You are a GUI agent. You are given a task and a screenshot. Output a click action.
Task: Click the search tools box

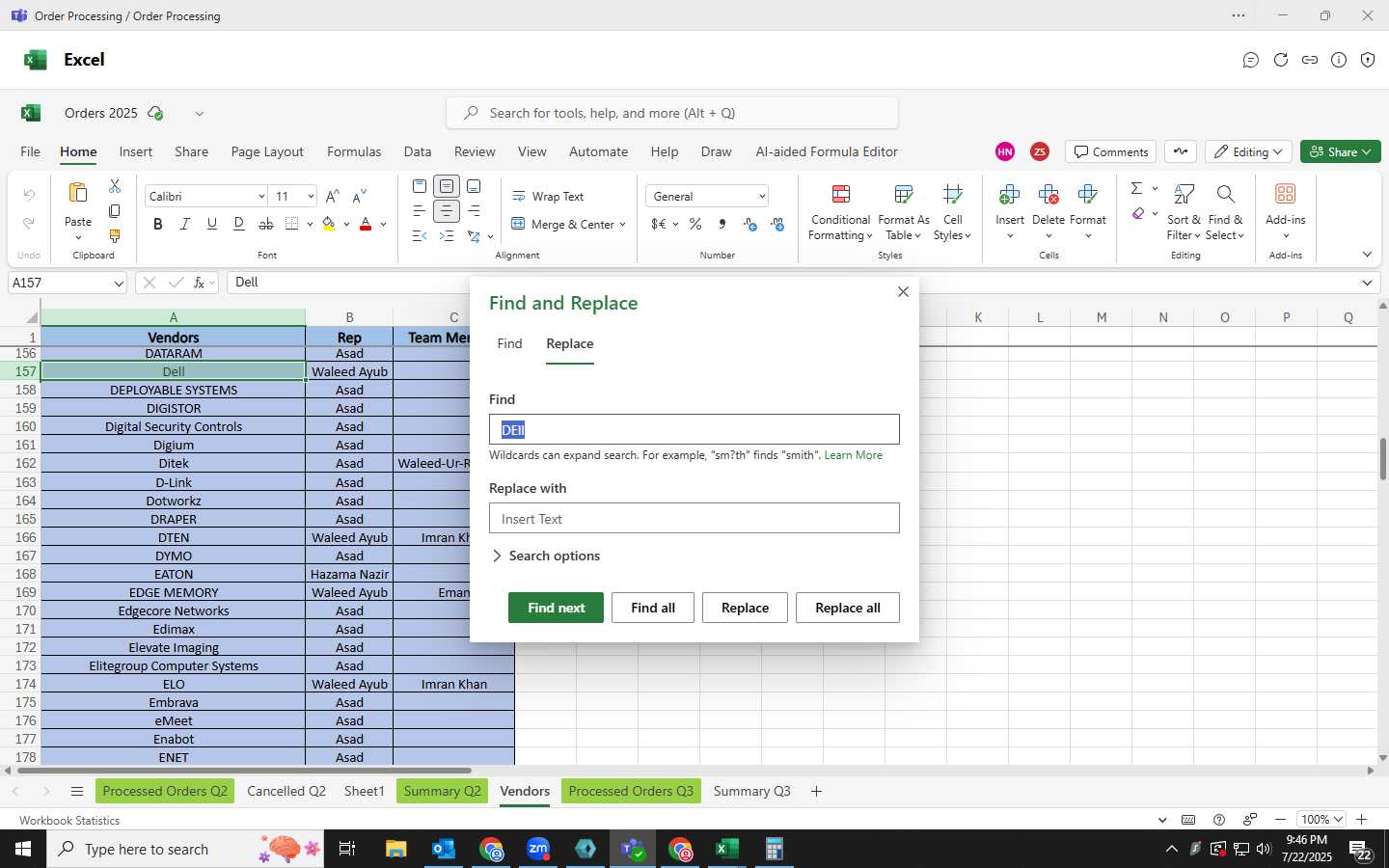672,113
